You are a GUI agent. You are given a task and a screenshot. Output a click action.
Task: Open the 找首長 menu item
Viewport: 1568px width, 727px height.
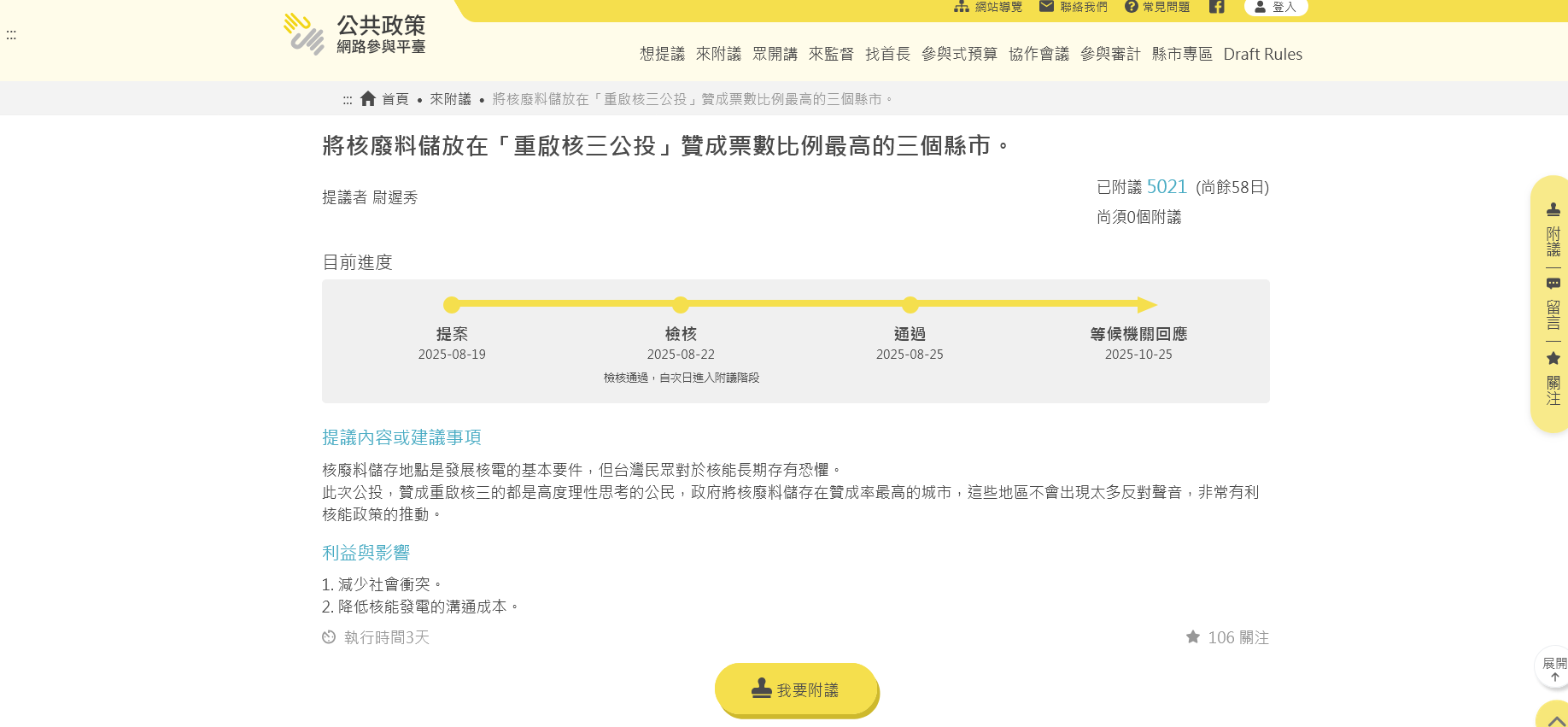tap(887, 54)
